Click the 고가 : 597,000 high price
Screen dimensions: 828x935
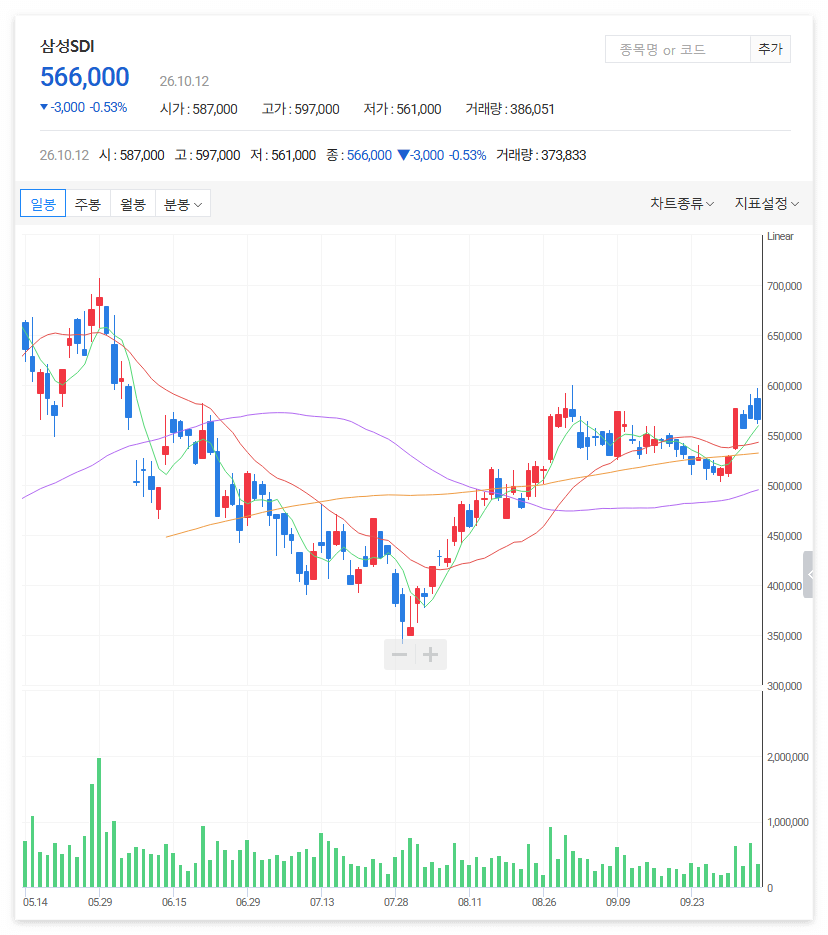300,109
